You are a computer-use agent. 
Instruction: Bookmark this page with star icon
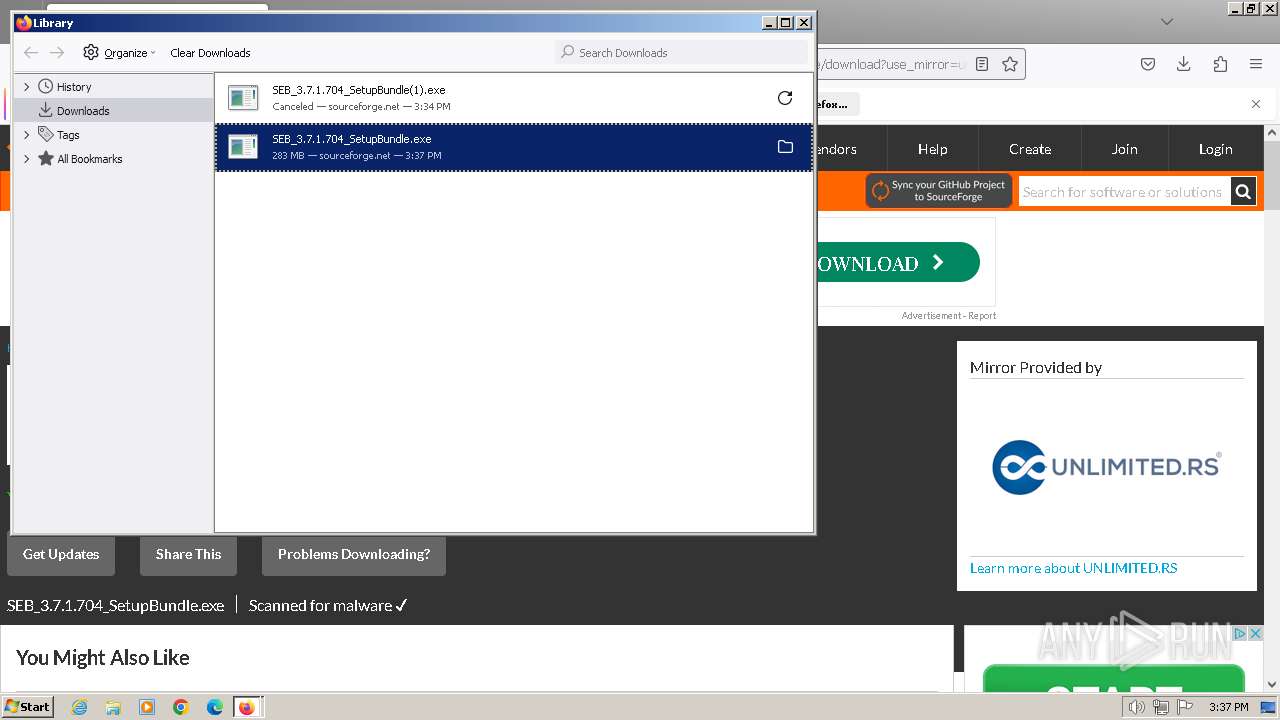click(x=1010, y=64)
